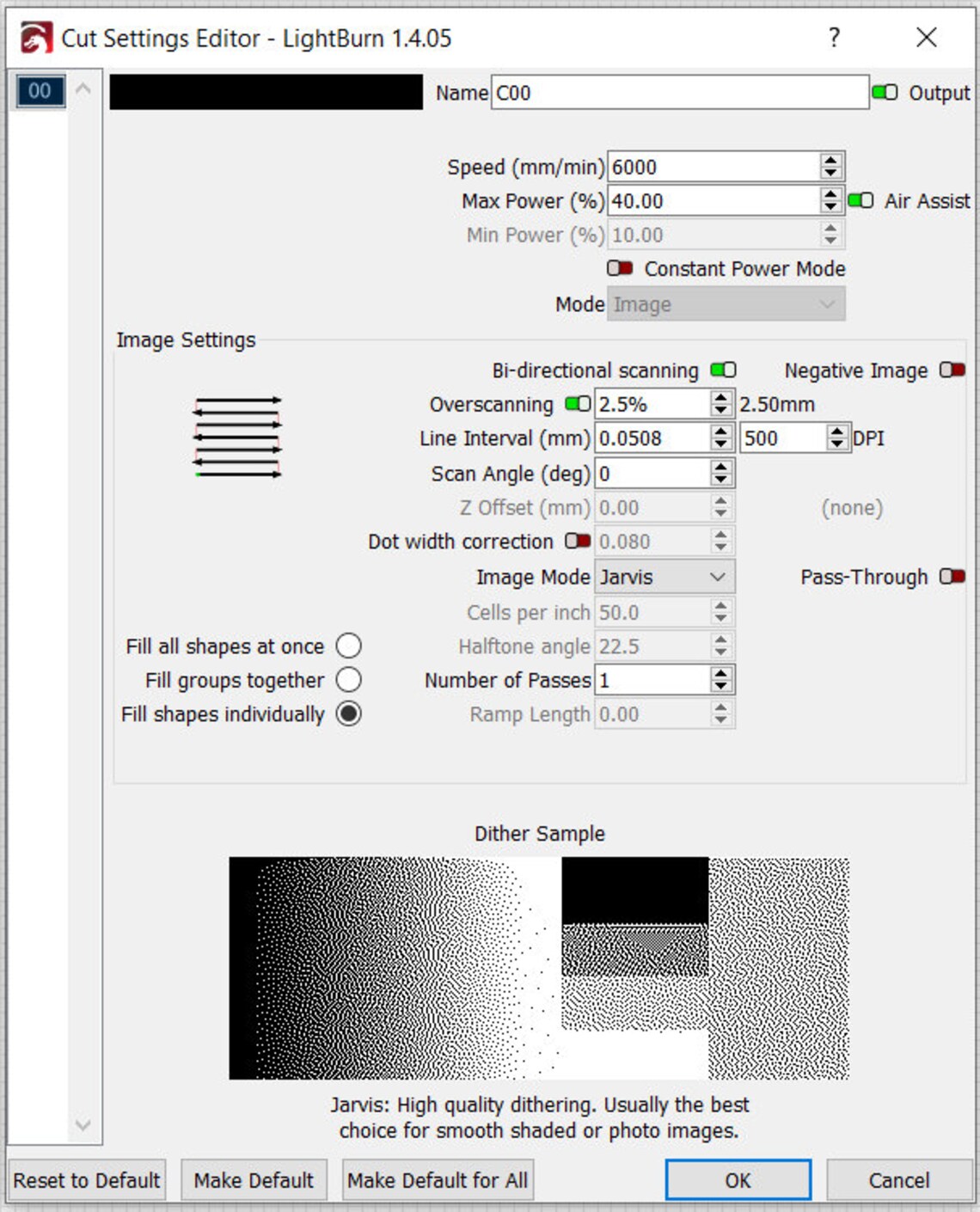Disable the Overscanning toggle
Screen dimensions: 980x1212
[576, 403]
